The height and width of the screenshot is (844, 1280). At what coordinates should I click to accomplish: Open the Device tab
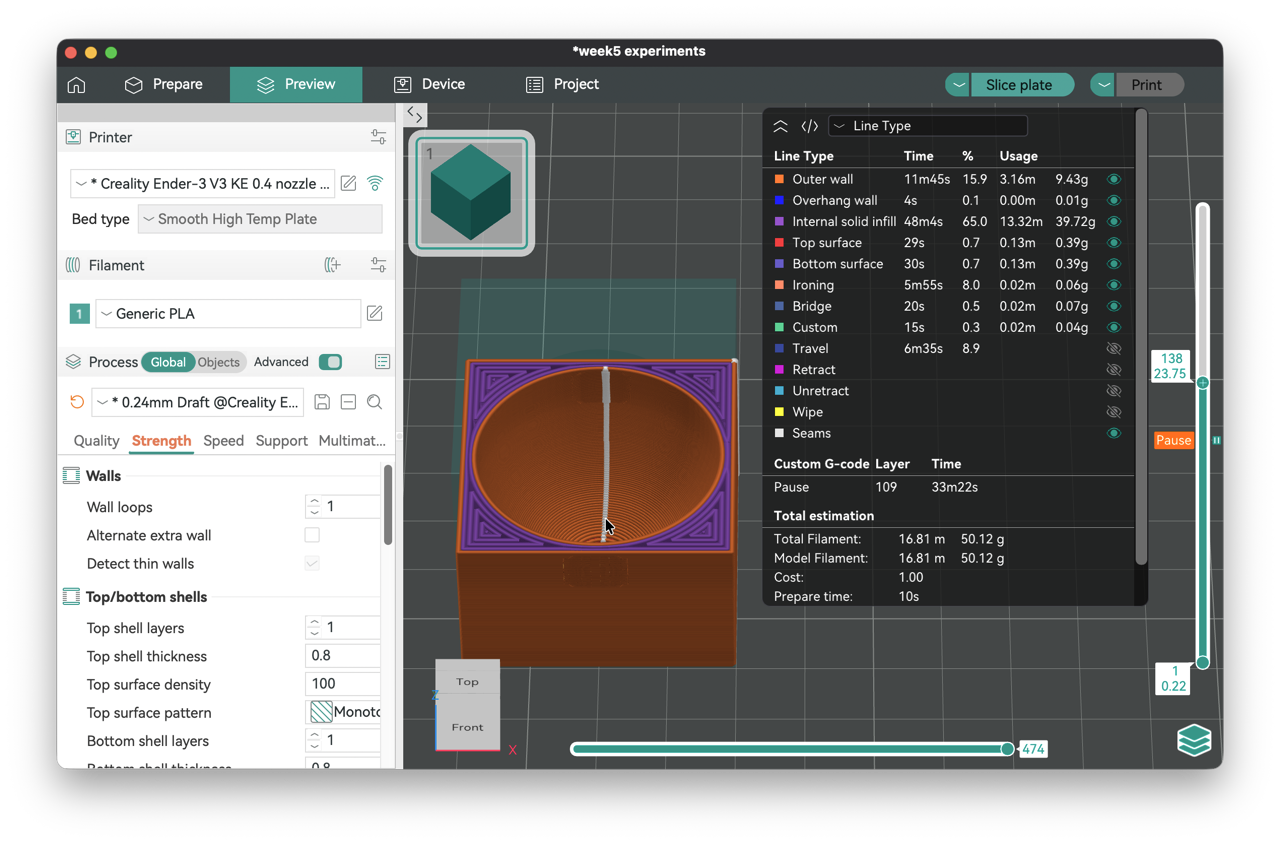[x=429, y=85]
